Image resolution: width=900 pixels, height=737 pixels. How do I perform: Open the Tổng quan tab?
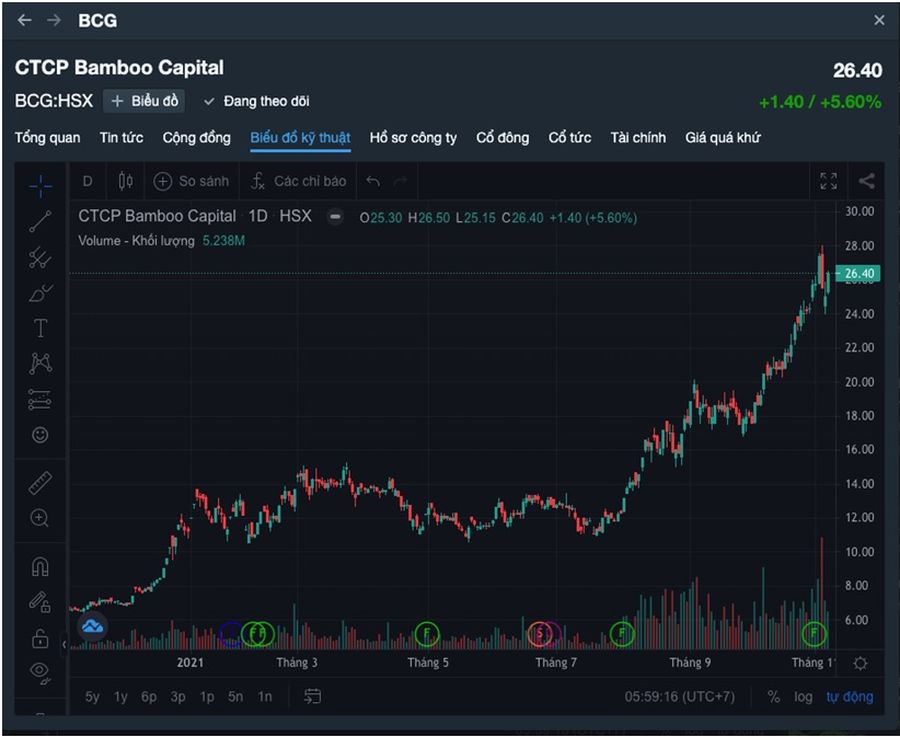pyautogui.click(x=48, y=138)
